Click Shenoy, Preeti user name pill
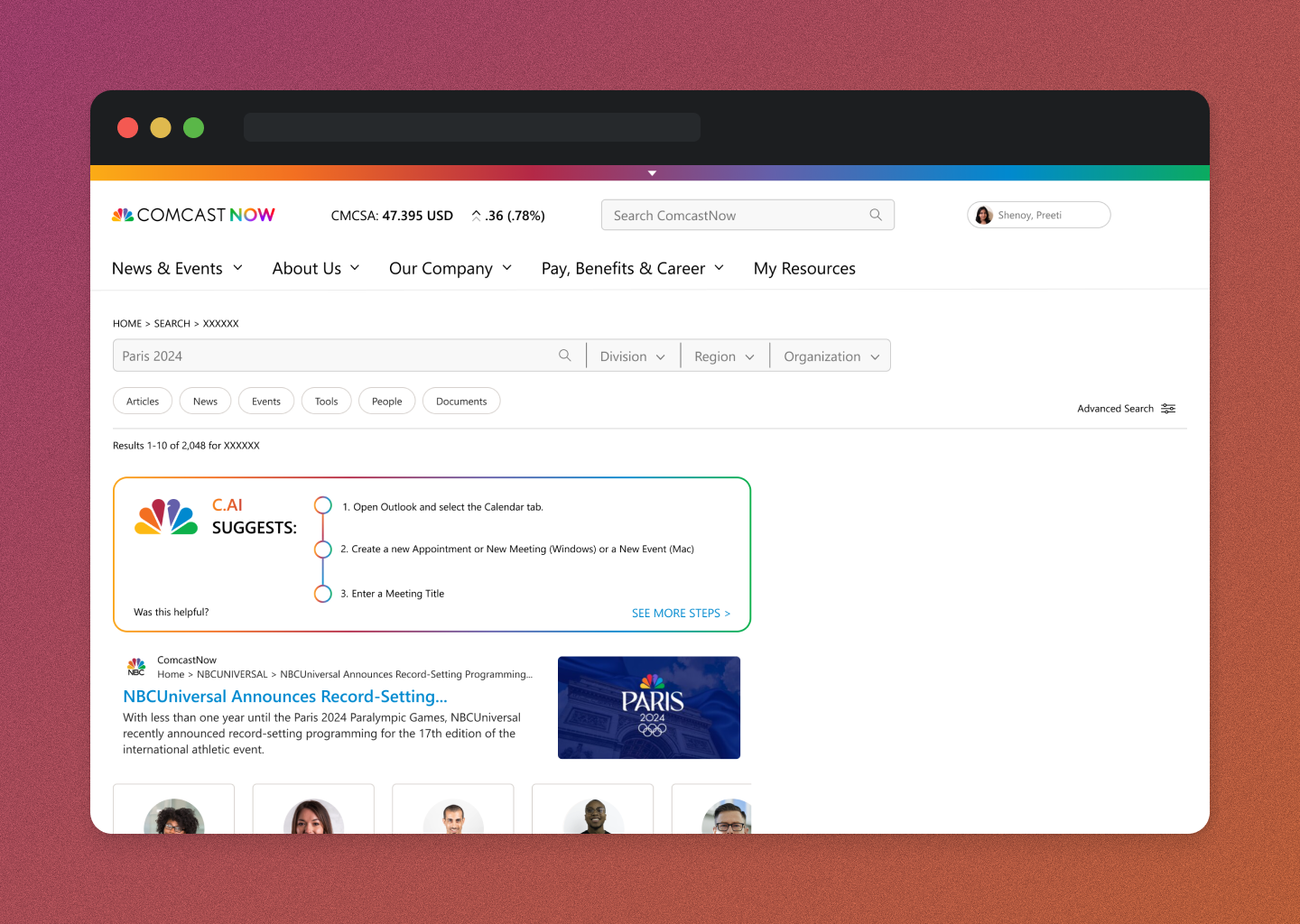The image size is (1300, 924). 1038,215
